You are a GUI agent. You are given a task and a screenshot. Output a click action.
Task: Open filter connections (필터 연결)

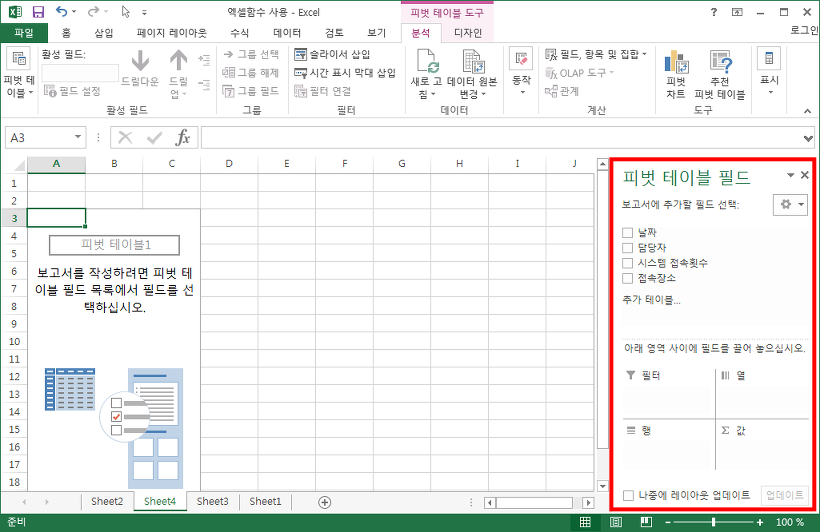[x=323, y=91]
